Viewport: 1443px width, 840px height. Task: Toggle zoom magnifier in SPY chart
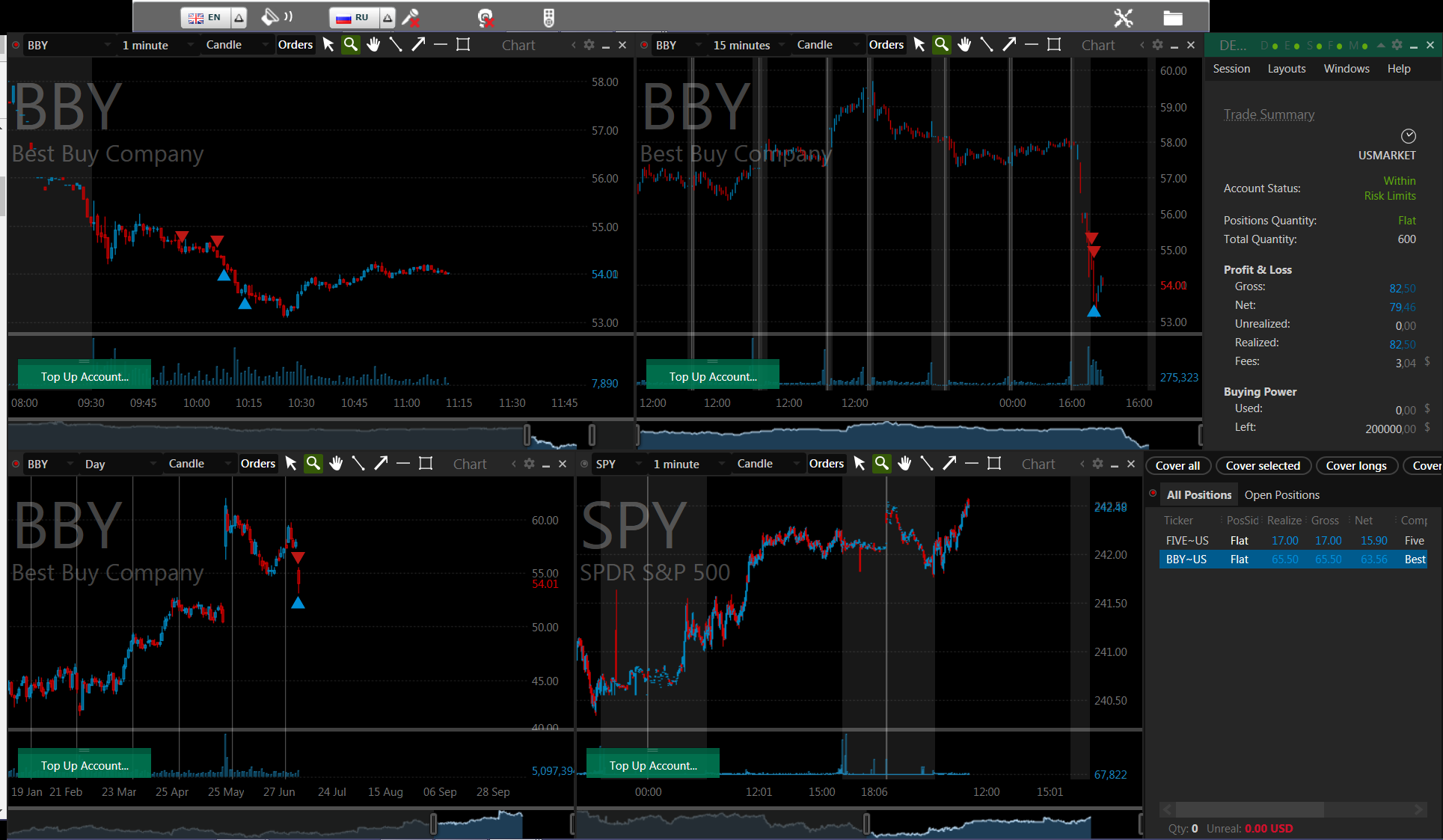click(882, 464)
